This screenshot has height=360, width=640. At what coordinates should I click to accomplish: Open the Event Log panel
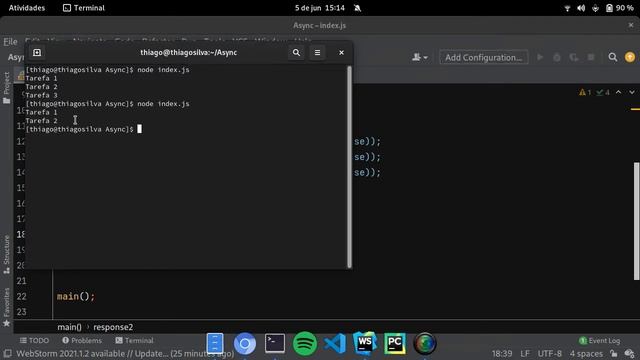coord(600,340)
